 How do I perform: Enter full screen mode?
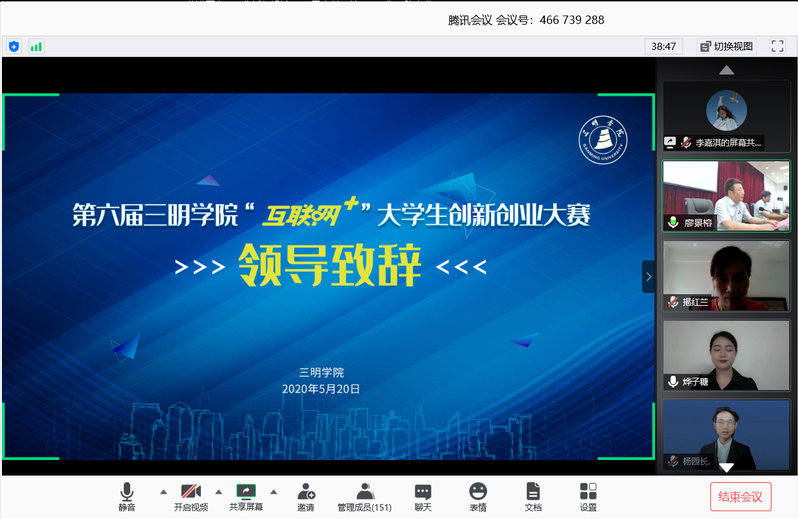pos(777,46)
